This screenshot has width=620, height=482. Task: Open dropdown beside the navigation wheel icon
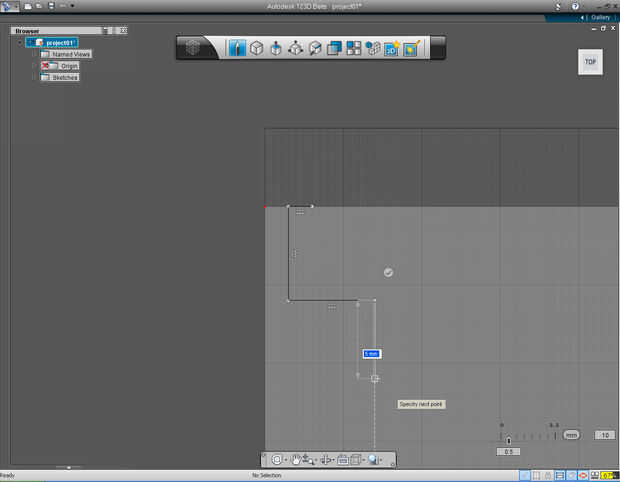(285, 460)
